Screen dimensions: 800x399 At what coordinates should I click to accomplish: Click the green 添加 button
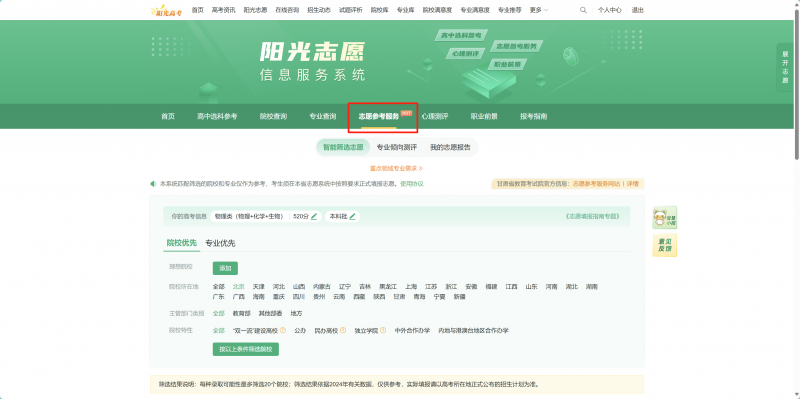point(225,268)
